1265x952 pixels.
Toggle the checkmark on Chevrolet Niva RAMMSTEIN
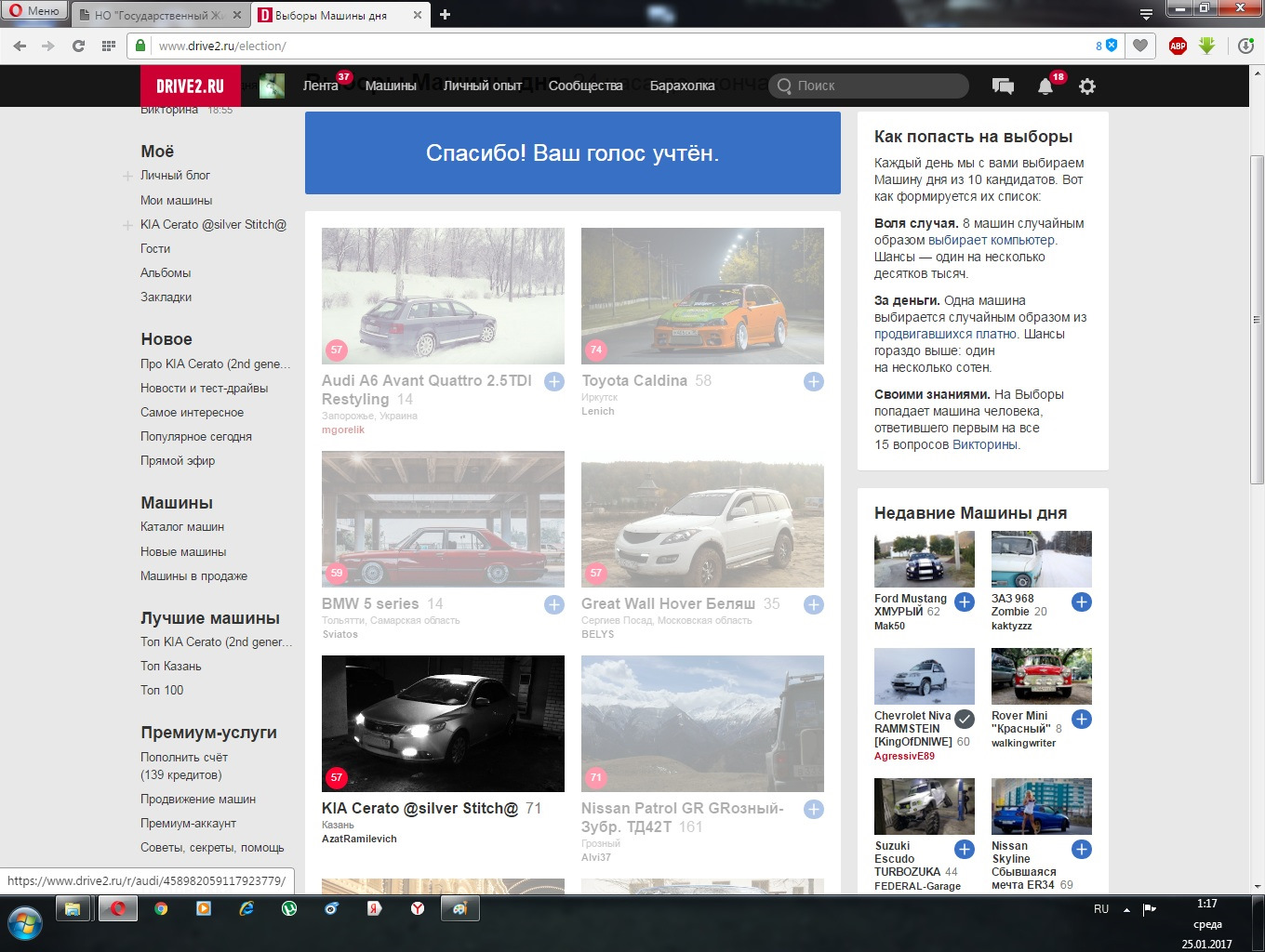[x=965, y=719]
